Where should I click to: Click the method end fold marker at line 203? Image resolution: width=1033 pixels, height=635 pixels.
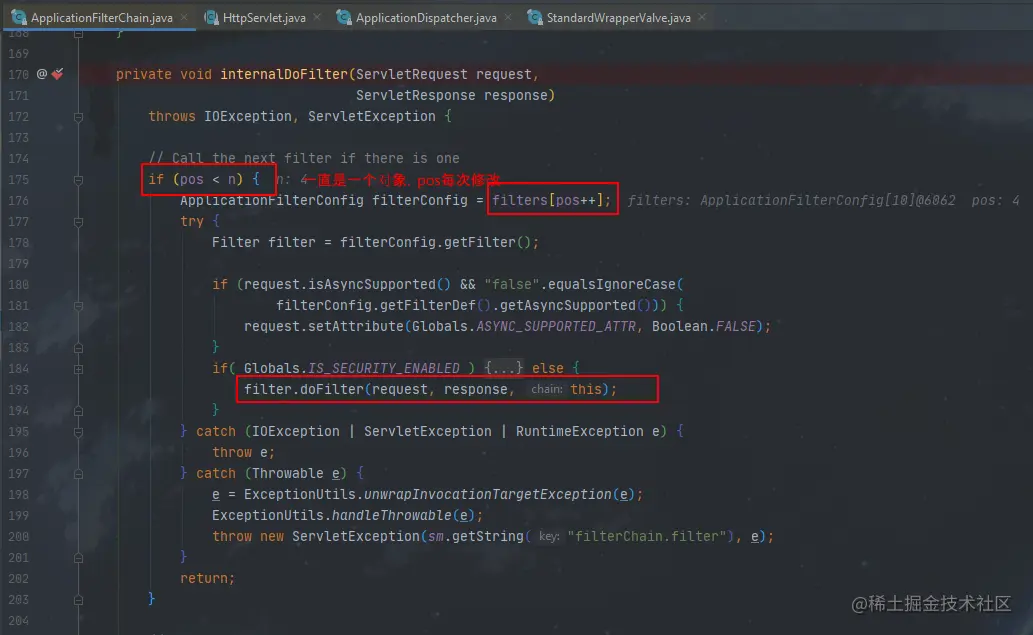(78, 599)
